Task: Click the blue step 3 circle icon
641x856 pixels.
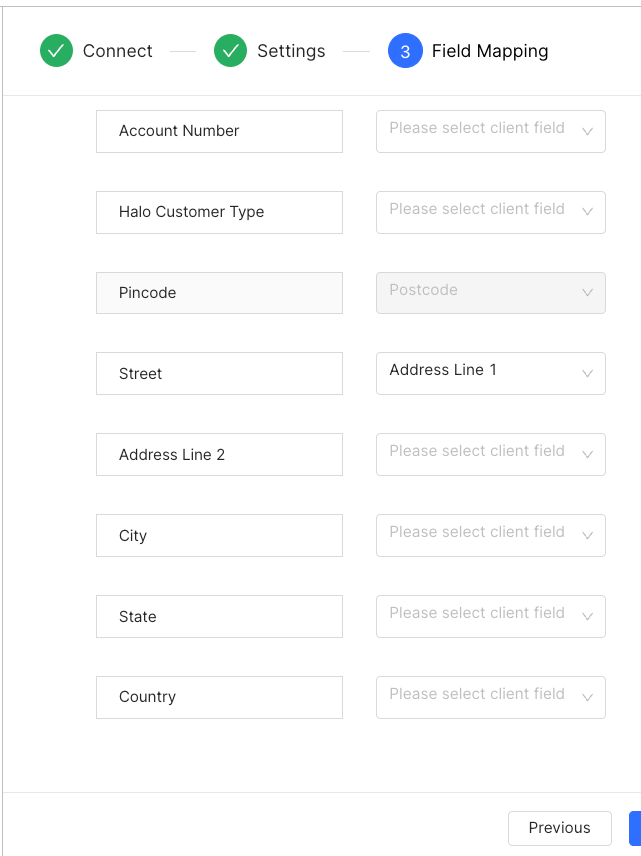Action: (405, 51)
